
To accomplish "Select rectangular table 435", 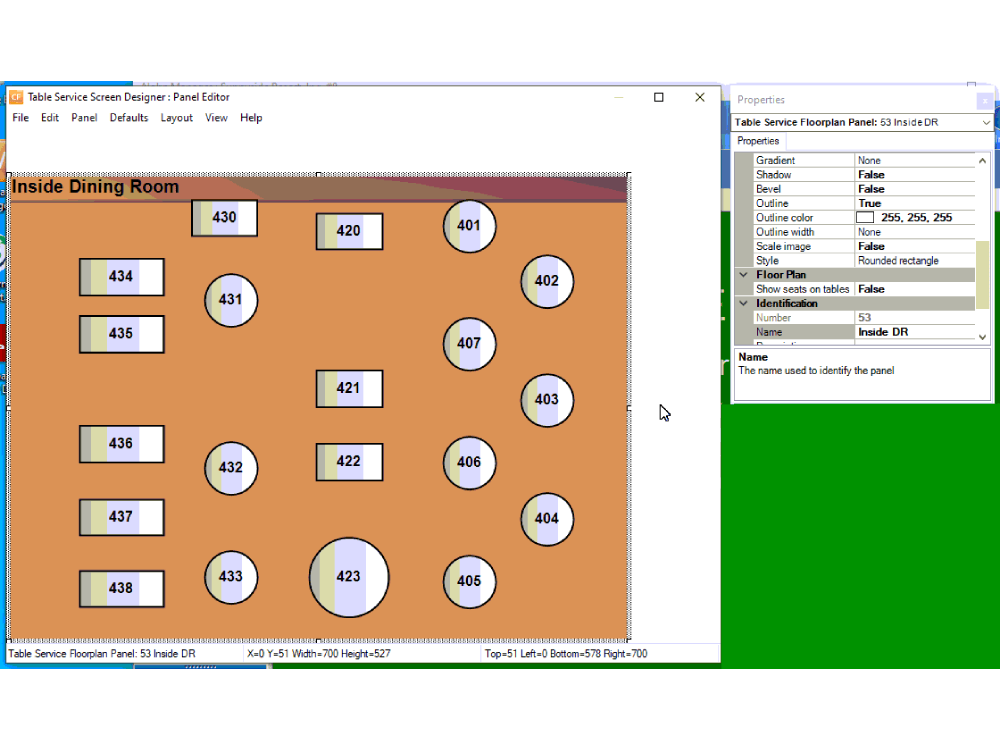I will (122, 334).
